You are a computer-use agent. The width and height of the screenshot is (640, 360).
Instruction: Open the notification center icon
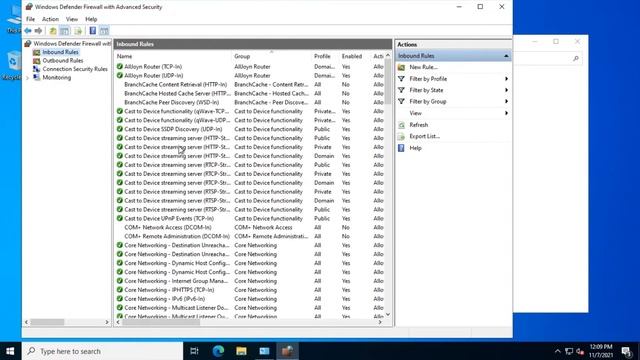click(627, 351)
